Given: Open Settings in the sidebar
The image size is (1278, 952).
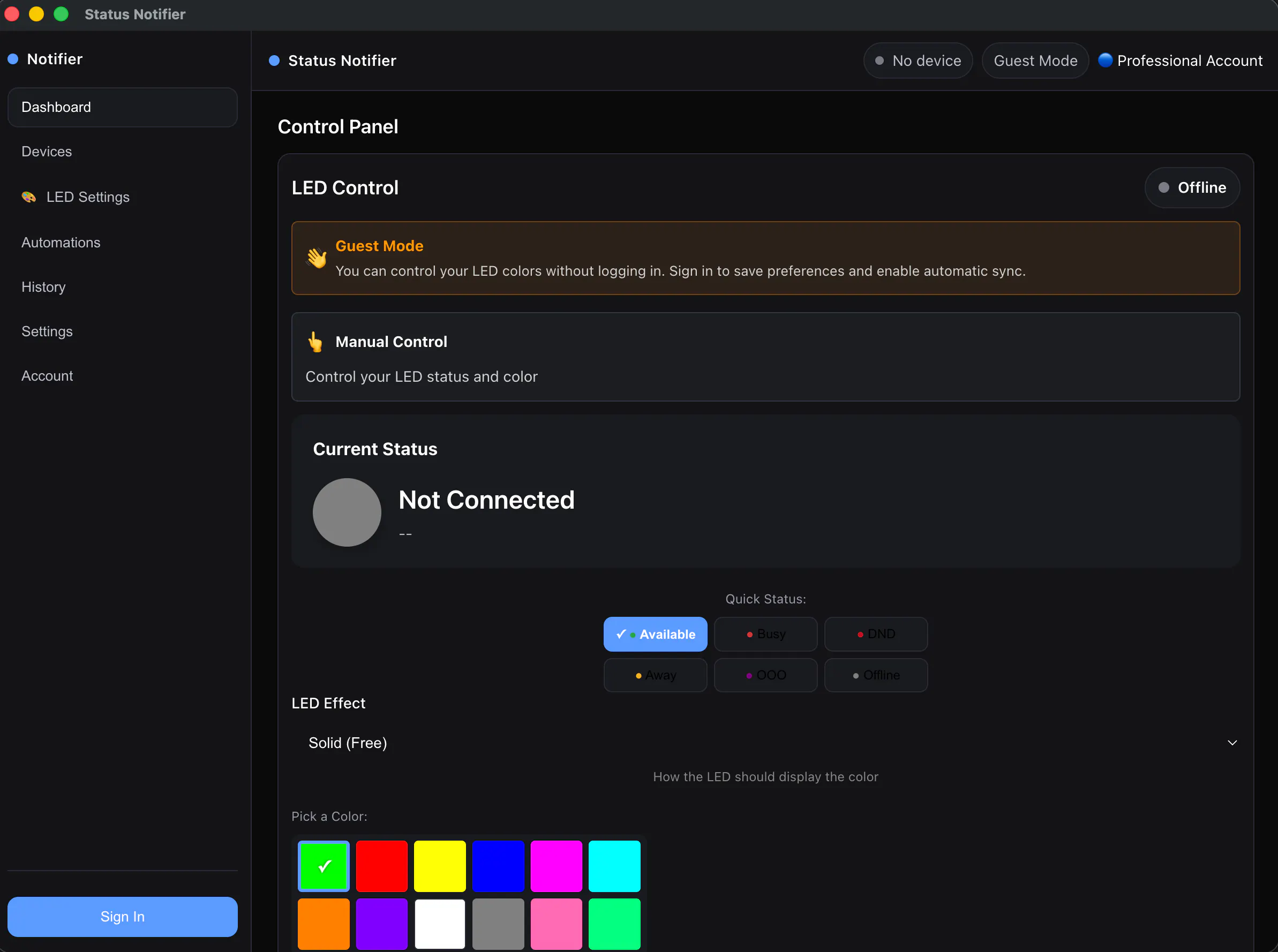Looking at the screenshot, I should pyautogui.click(x=122, y=331).
